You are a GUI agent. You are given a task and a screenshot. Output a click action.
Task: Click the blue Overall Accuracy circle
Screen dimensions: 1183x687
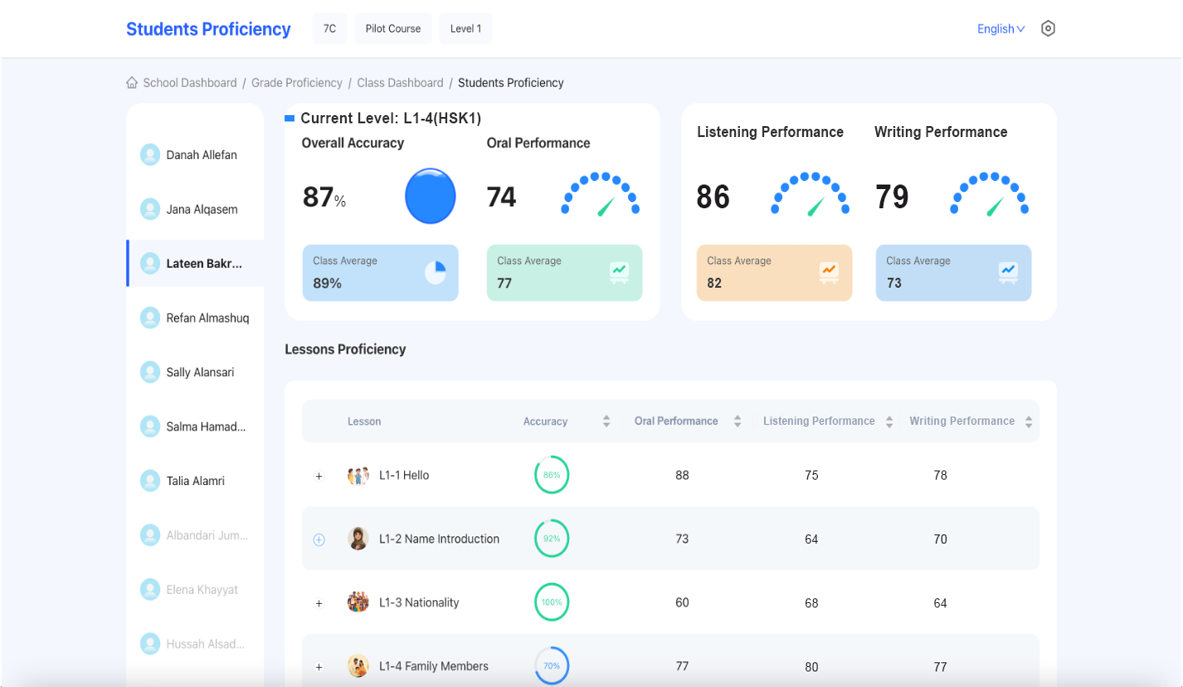pyautogui.click(x=430, y=196)
